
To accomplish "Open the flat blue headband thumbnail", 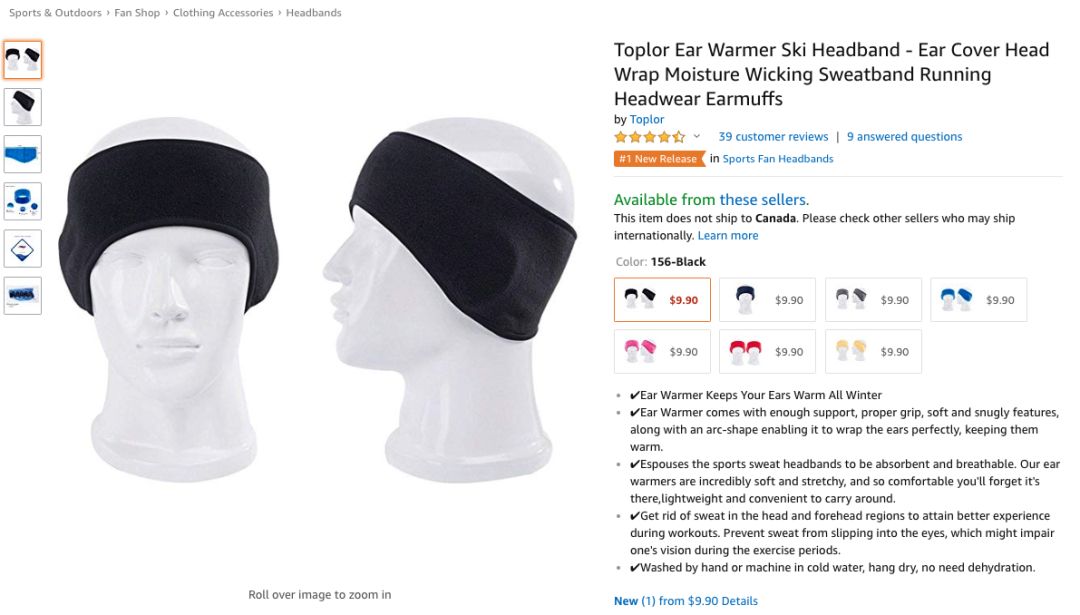I will point(23,154).
